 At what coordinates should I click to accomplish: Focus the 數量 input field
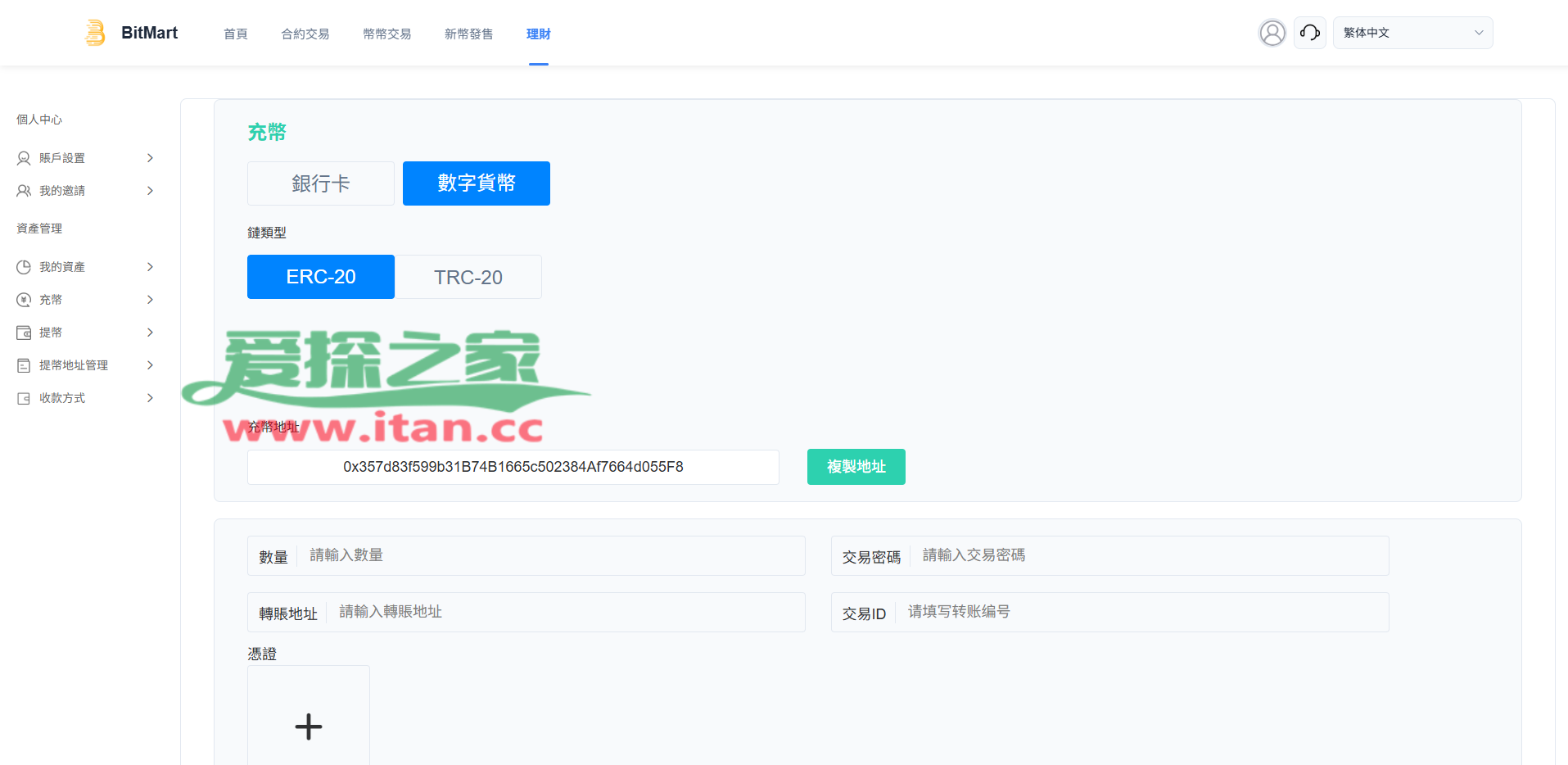click(549, 555)
